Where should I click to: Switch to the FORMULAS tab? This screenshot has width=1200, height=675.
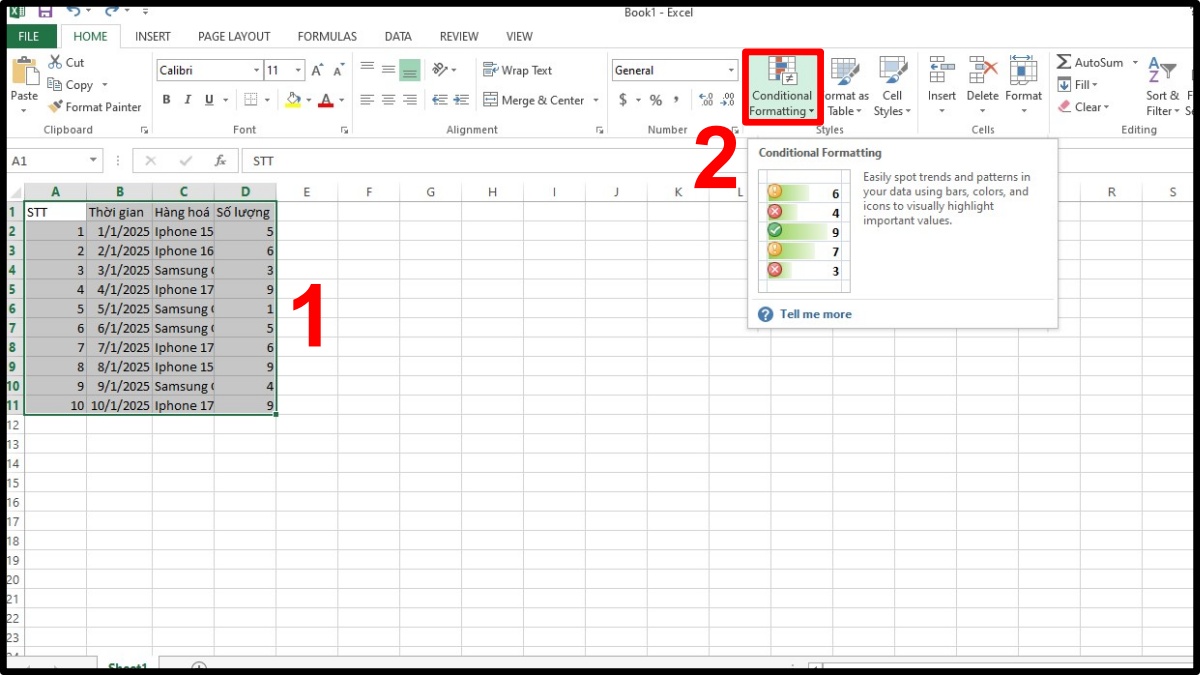coord(327,36)
